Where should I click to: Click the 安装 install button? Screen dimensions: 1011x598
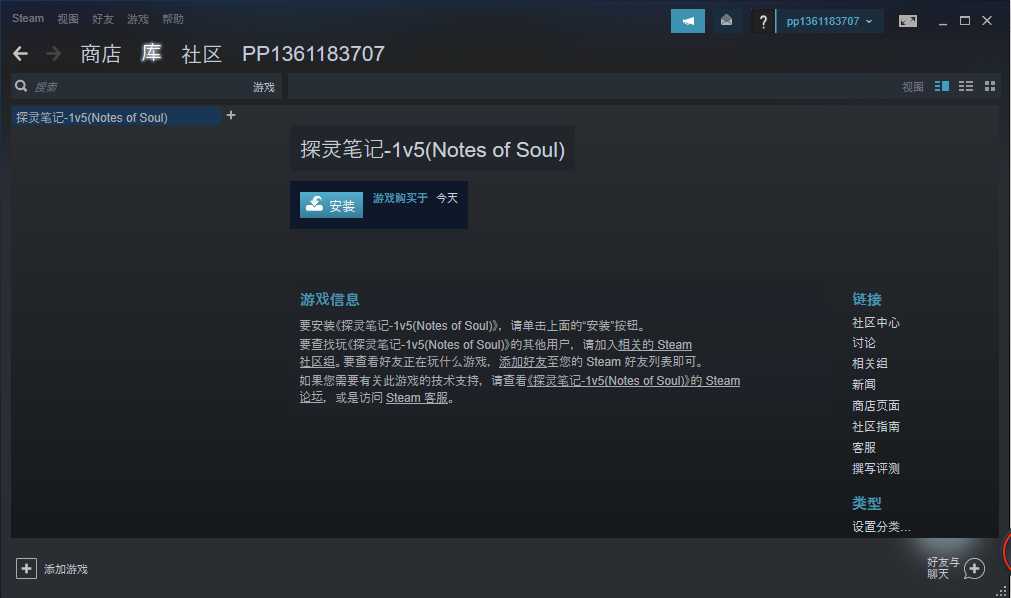[331, 205]
